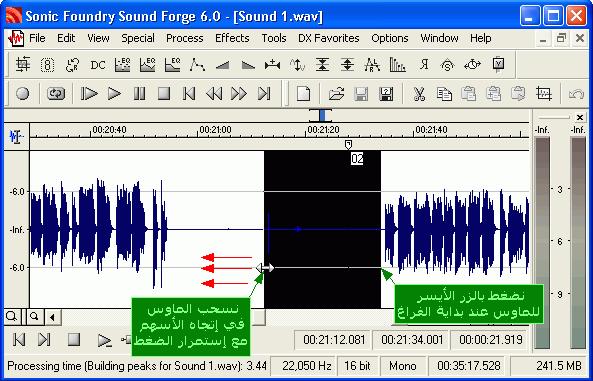Pause playback with the Pause button
This screenshot has height=381, width=593.
point(139,93)
